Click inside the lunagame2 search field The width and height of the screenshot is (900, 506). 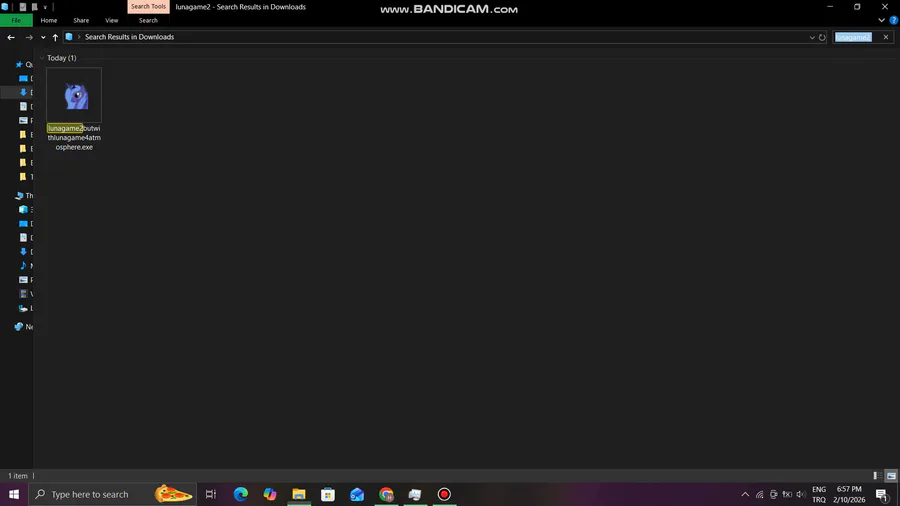click(856, 37)
